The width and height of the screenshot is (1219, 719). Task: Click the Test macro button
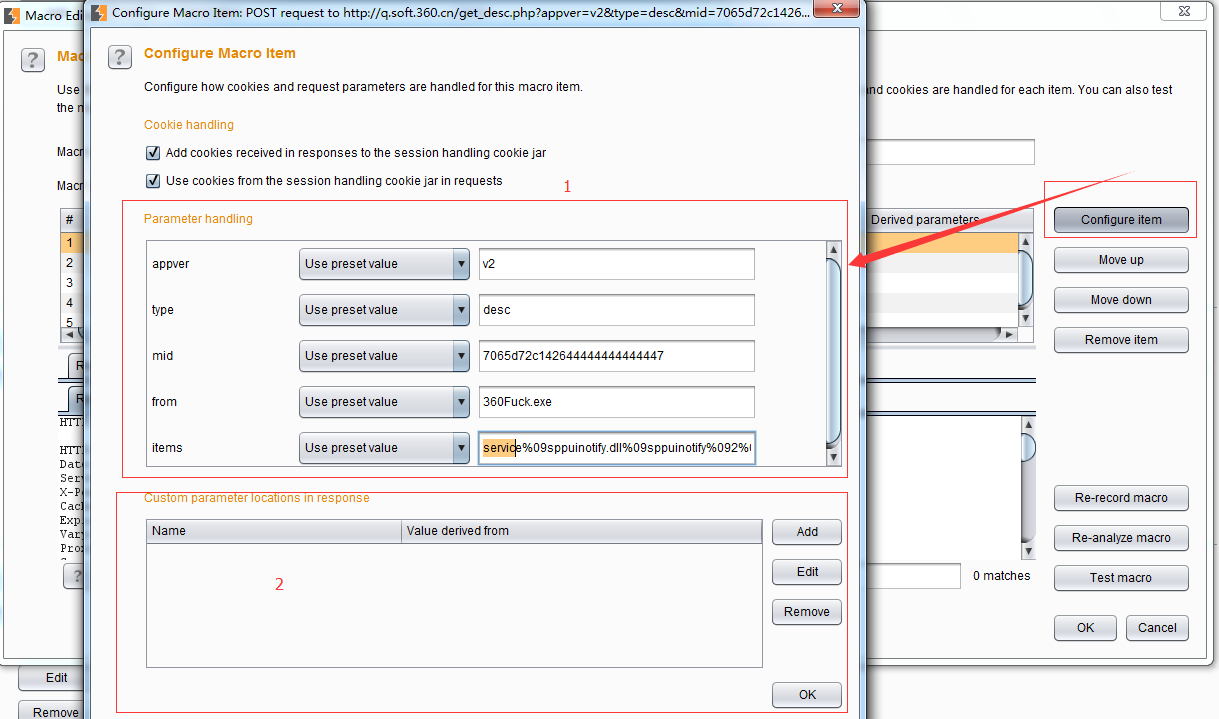pyautogui.click(x=1120, y=578)
